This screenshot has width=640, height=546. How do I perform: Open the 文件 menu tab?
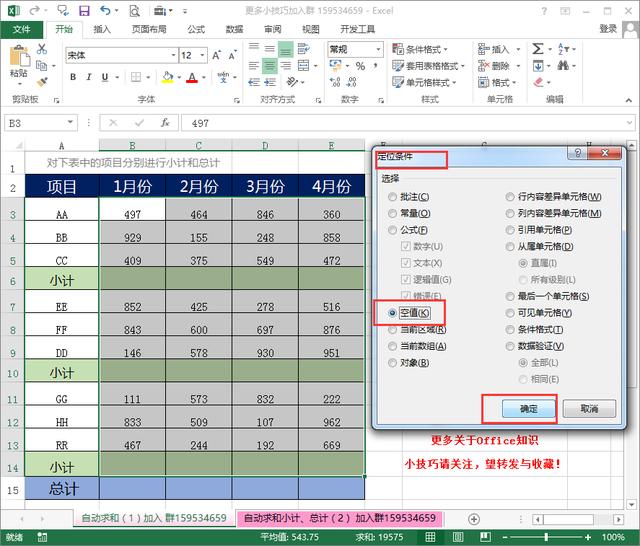(22, 29)
